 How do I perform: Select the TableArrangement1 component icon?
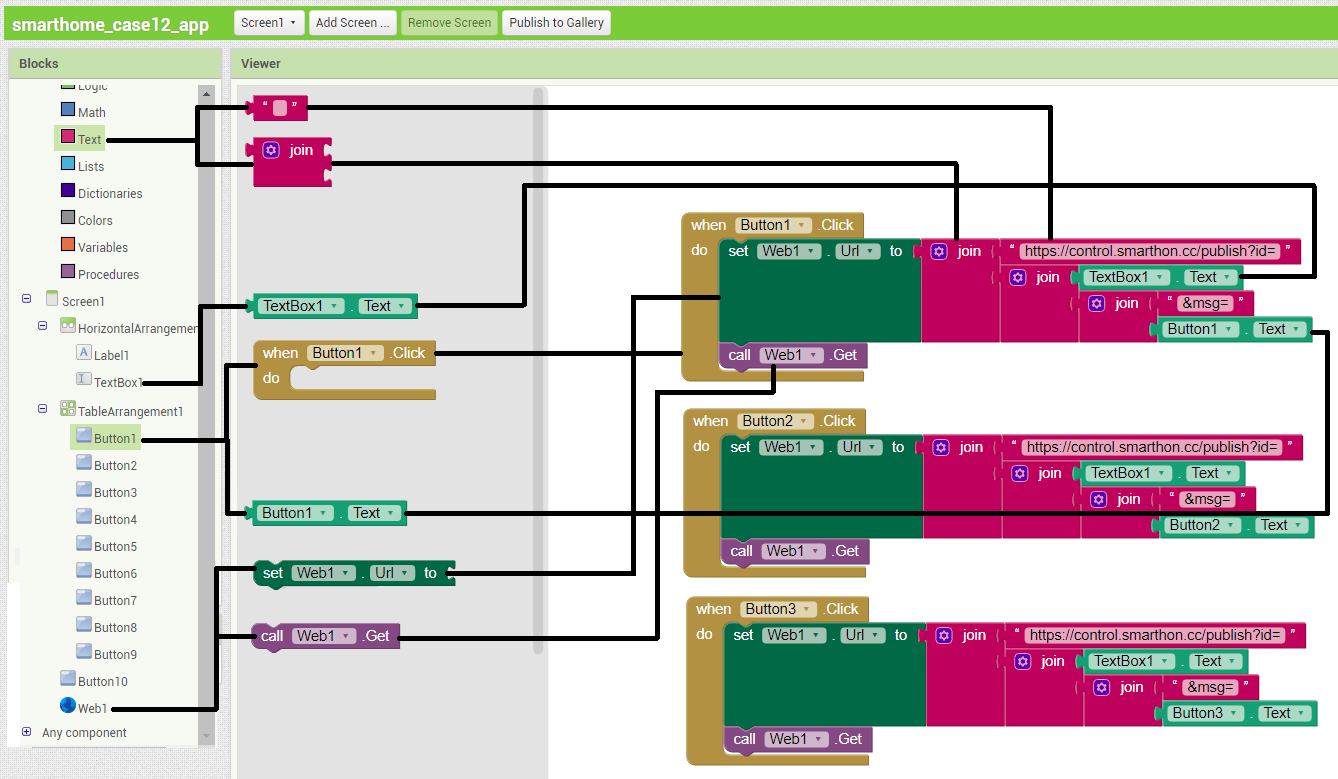pos(68,409)
